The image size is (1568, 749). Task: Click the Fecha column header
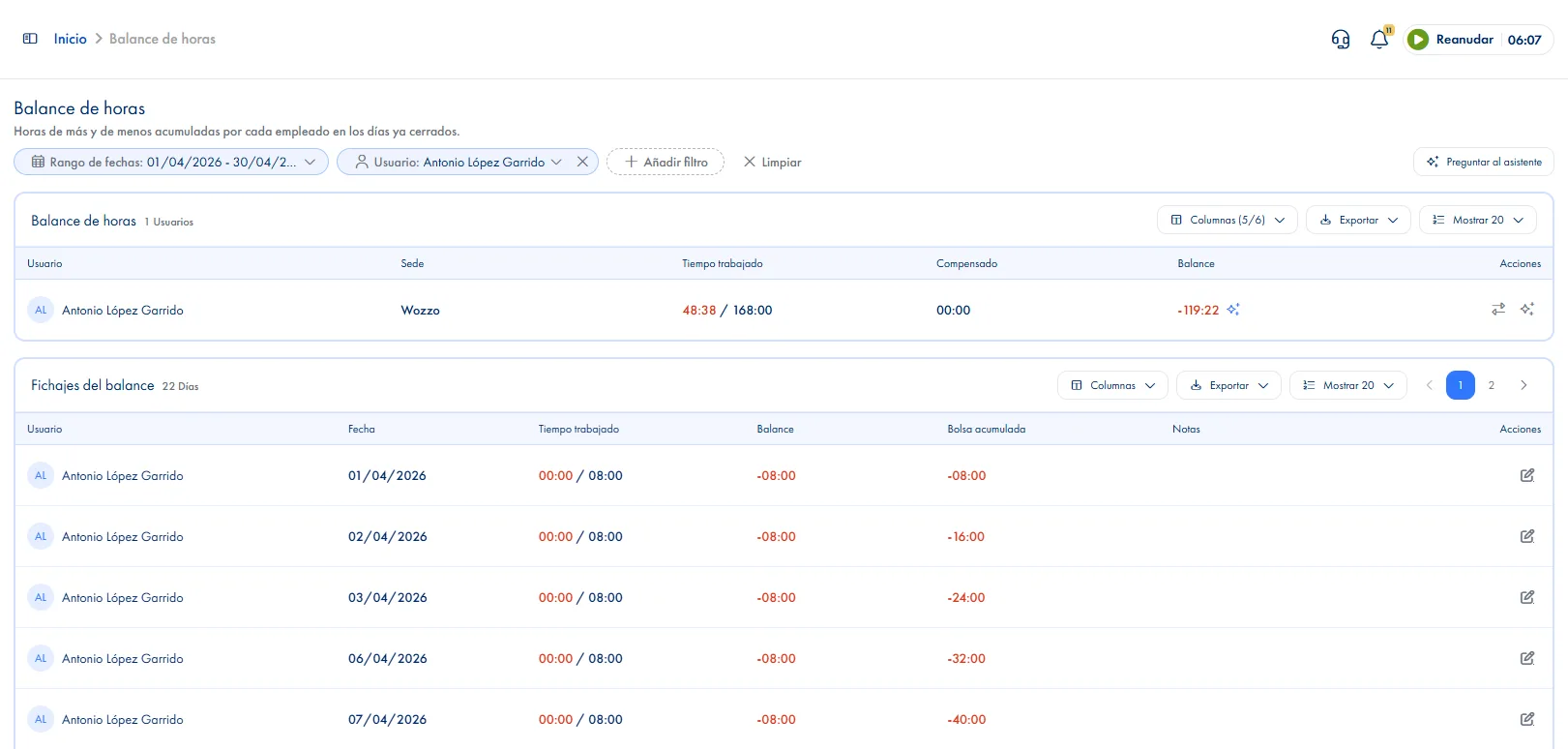pos(361,429)
